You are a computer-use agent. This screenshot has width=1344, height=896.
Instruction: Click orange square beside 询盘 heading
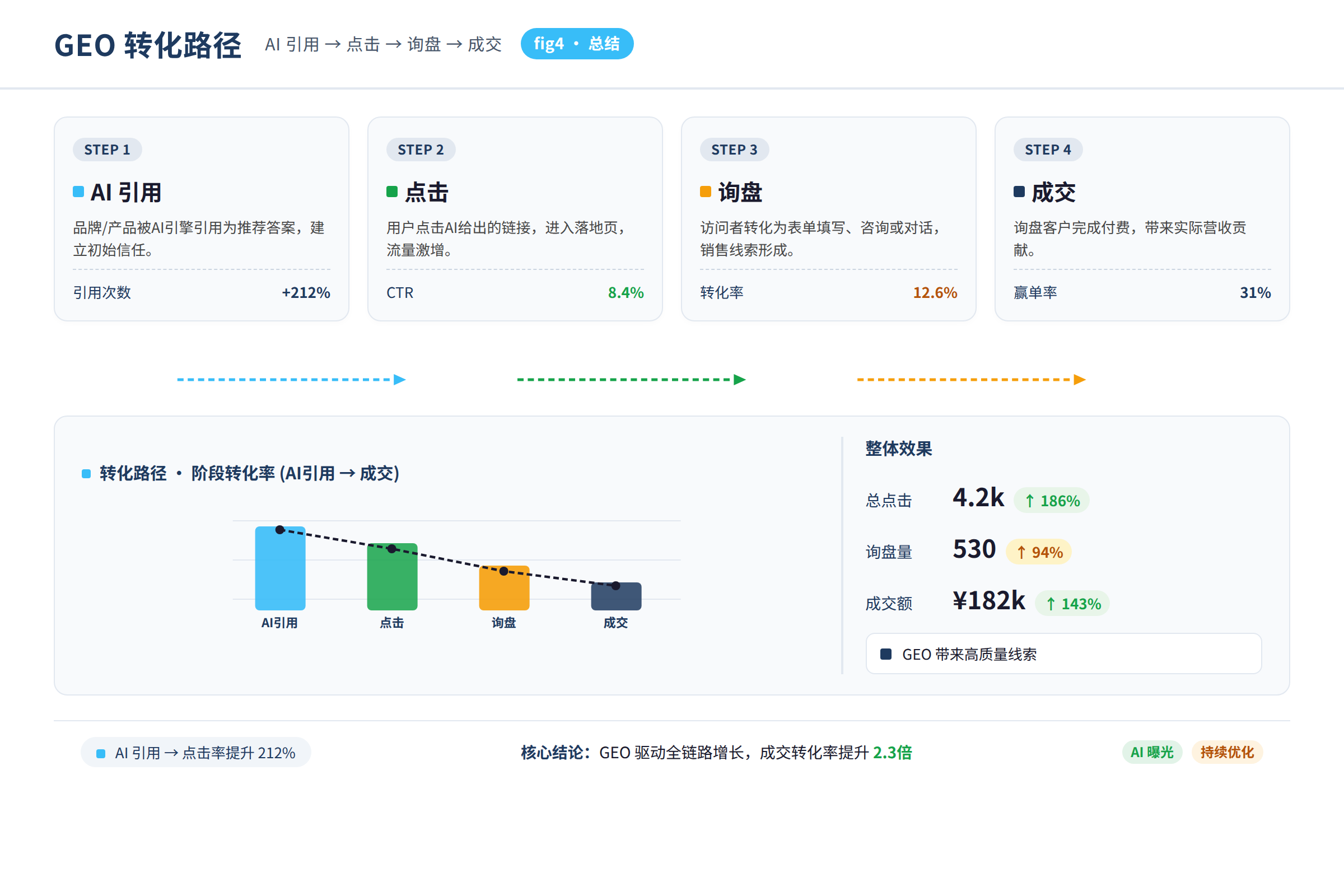(x=706, y=192)
